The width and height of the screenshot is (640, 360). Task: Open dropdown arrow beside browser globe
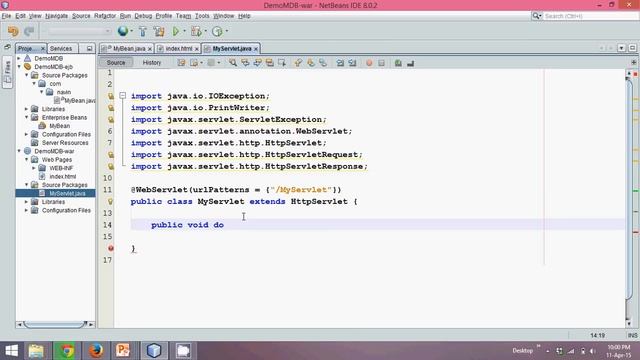point(131,31)
